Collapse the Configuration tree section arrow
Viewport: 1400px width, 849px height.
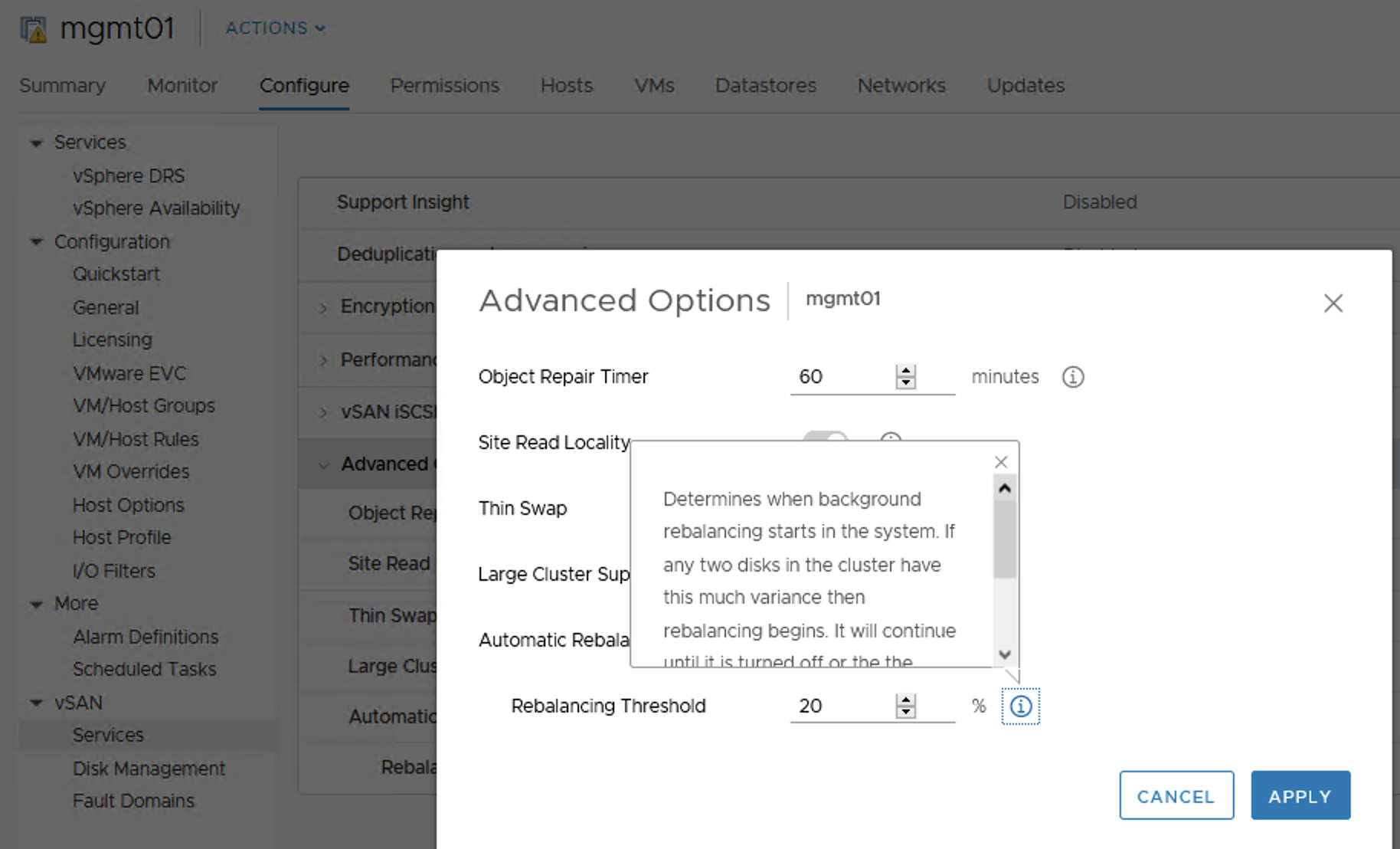[36, 241]
